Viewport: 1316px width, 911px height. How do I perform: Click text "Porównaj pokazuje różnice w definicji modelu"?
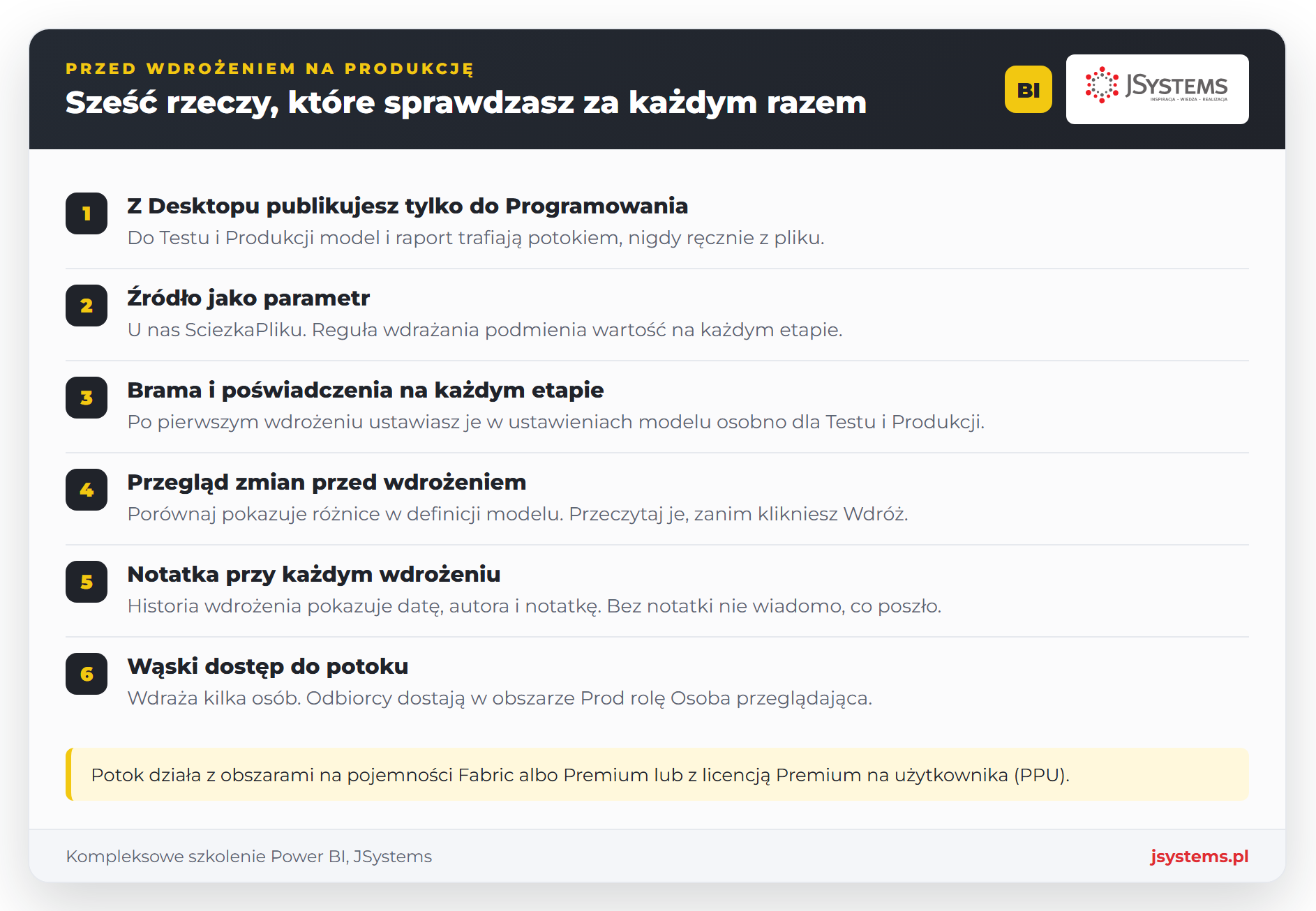pyautogui.click(x=345, y=514)
